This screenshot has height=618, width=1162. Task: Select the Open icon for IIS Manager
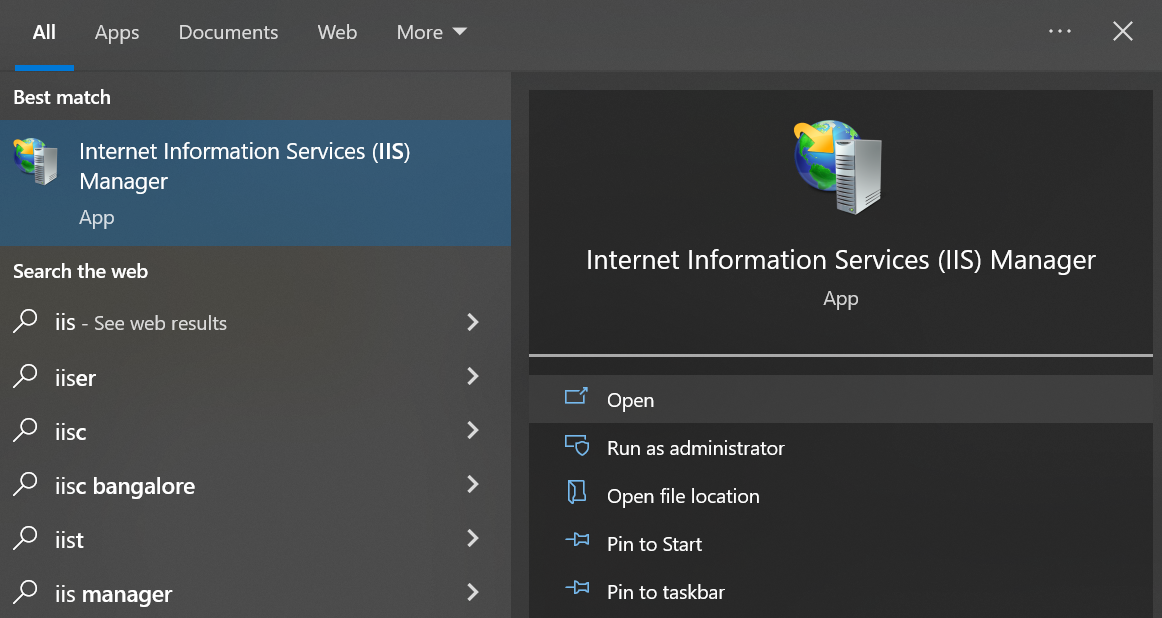pyautogui.click(x=576, y=397)
